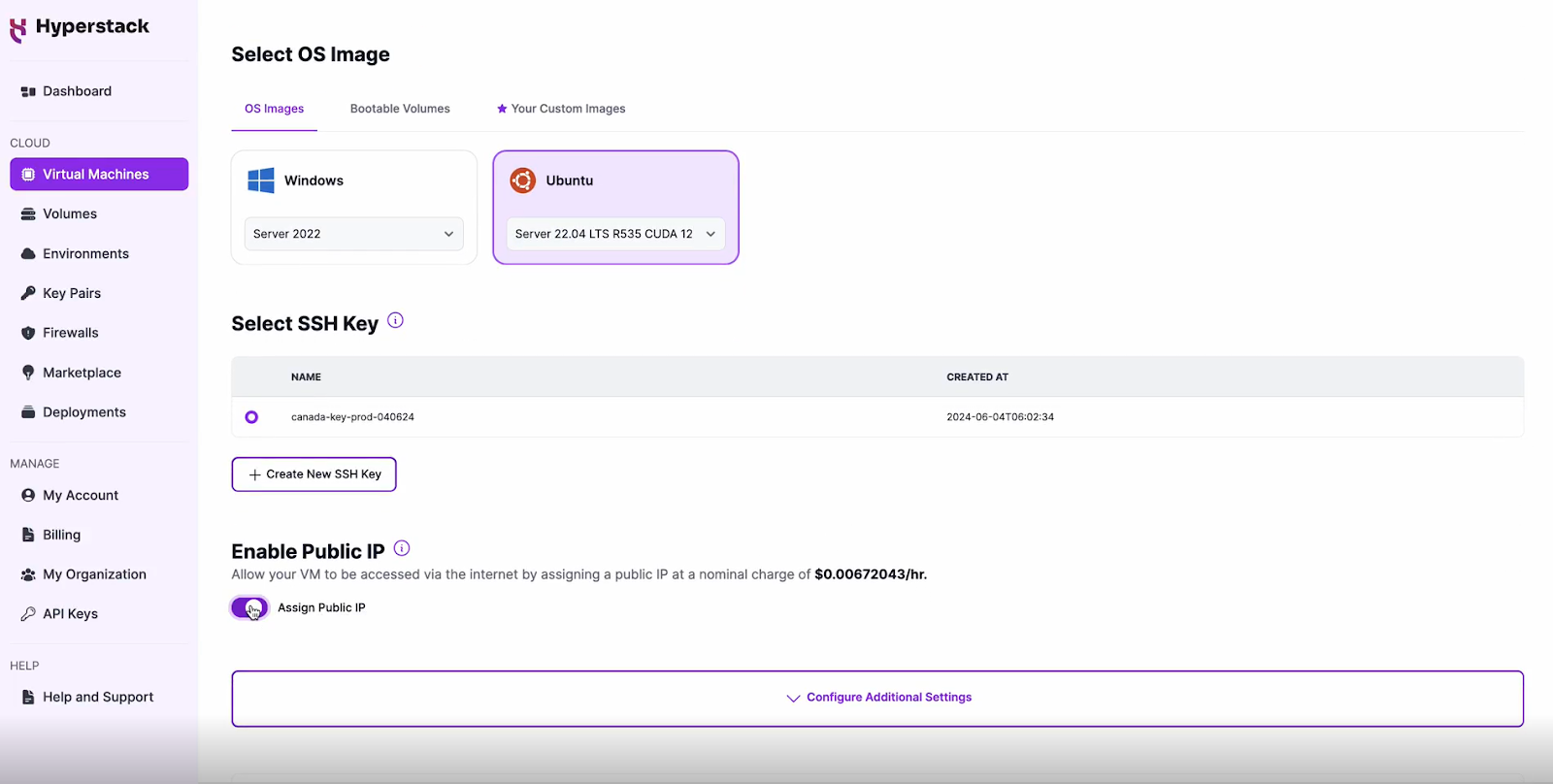Click the Select OS Image heading

(x=311, y=54)
